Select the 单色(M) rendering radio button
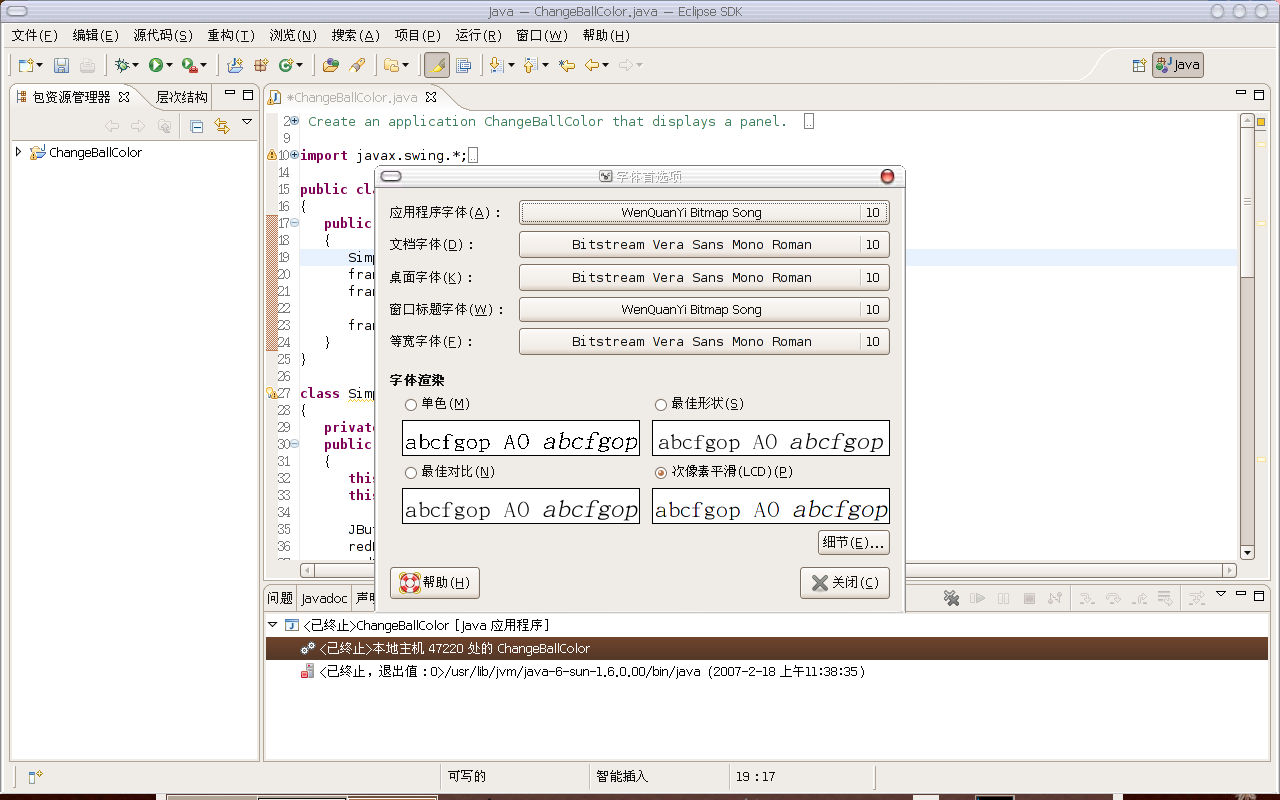 coord(411,405)
